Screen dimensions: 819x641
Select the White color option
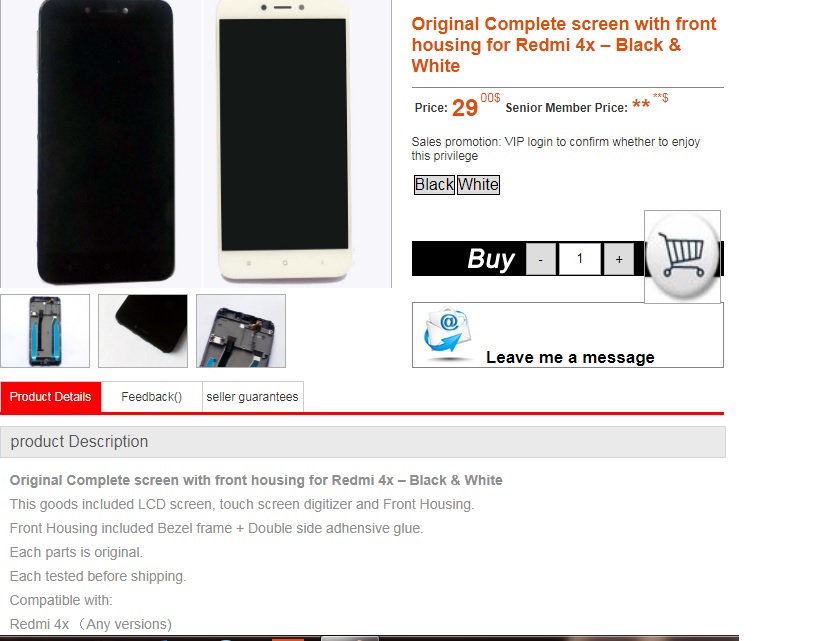pyautogui.click(x=478, y=184)
